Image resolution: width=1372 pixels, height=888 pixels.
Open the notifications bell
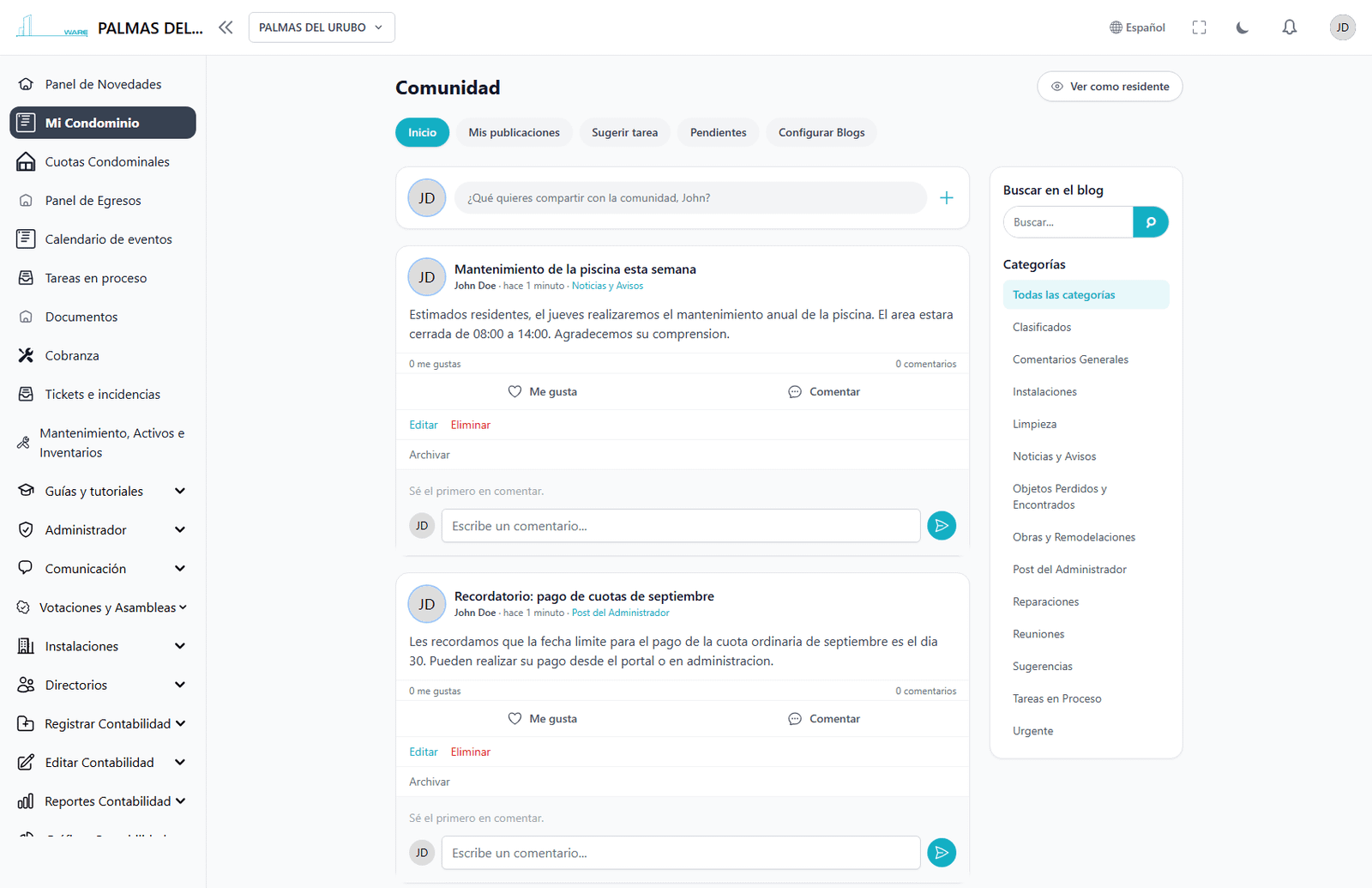coord(1289,27)
